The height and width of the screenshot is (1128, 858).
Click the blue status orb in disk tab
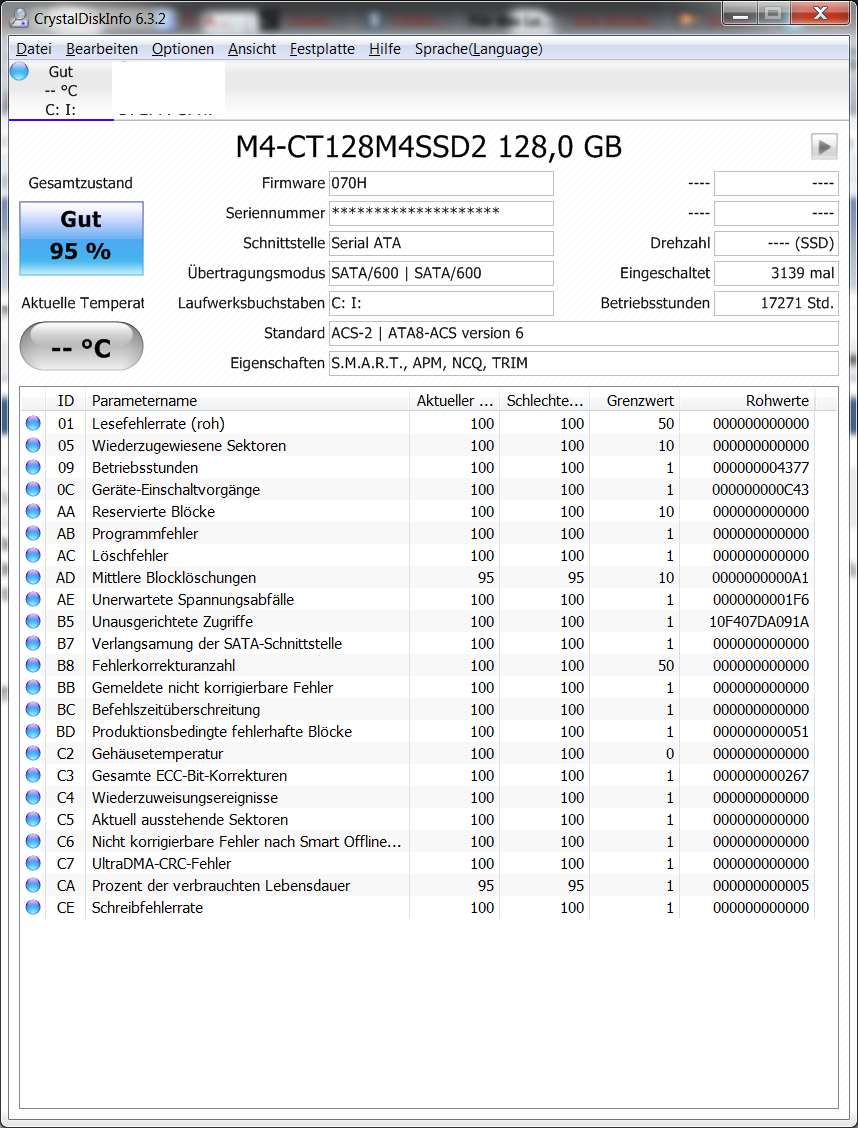[19, 71]
